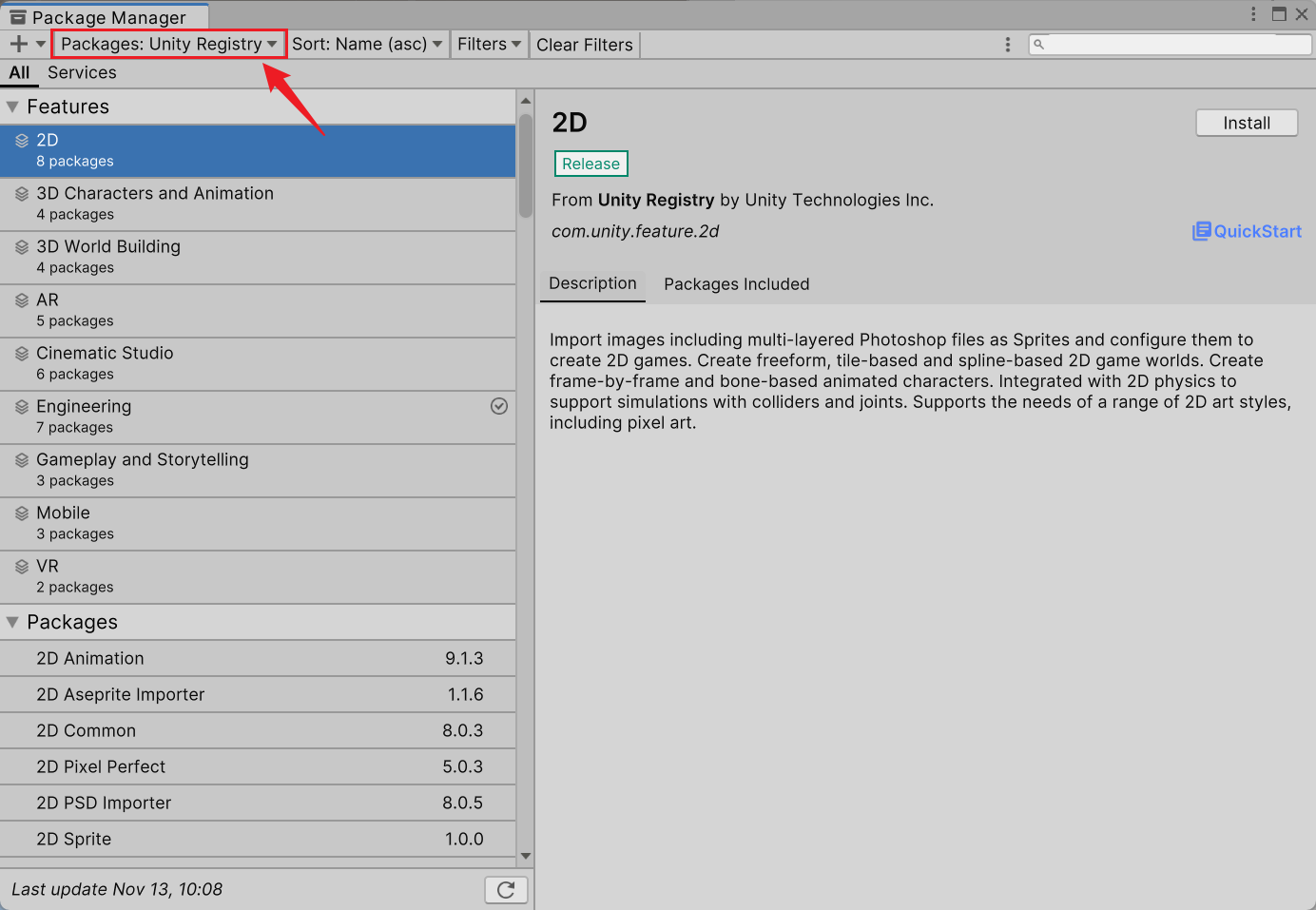Click the Engineering installed checkmark icon
1316x910 pixels.
coord(499,406)
